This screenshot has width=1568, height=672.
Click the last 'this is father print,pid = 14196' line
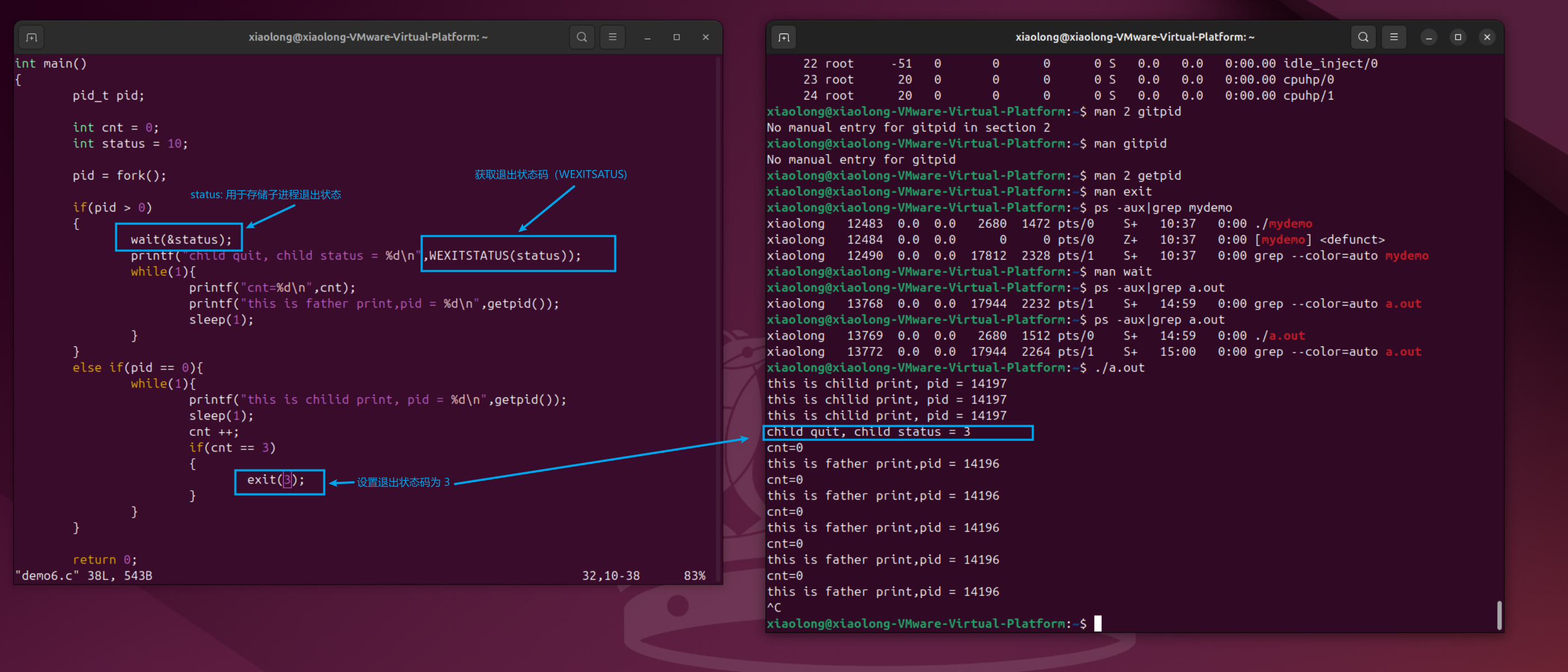tap(882, 591)
